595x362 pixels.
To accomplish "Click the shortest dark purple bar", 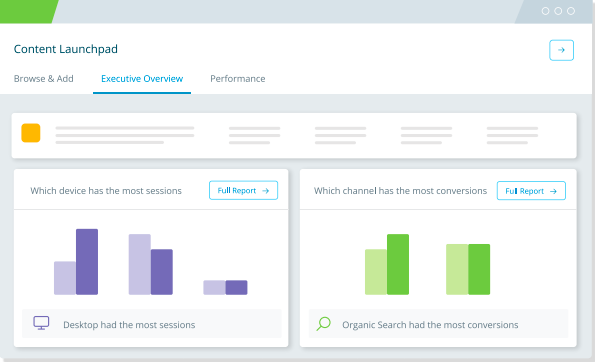I will click(236, 288).
